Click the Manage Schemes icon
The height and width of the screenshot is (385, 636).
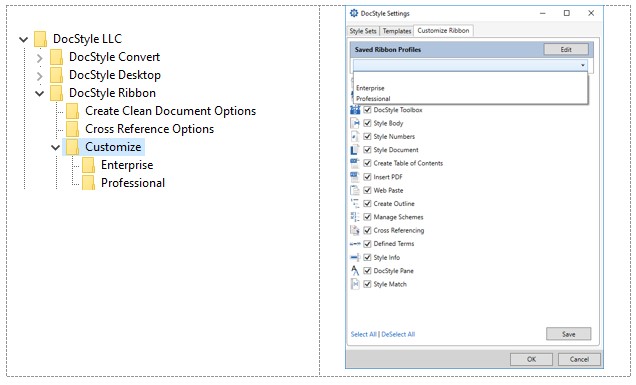coord(355,217)
